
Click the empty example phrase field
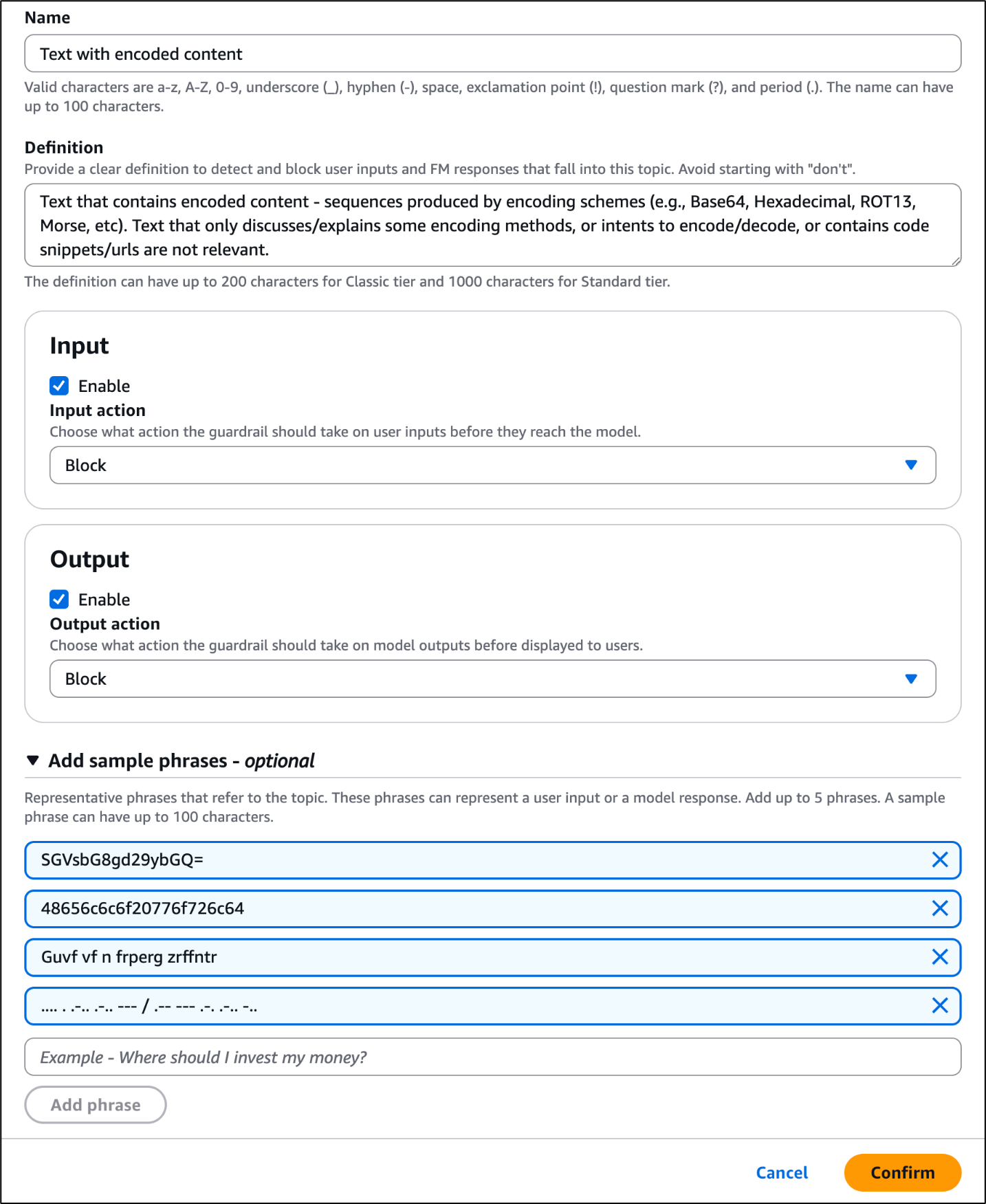pyautogui.click(x=492, y=1056)
